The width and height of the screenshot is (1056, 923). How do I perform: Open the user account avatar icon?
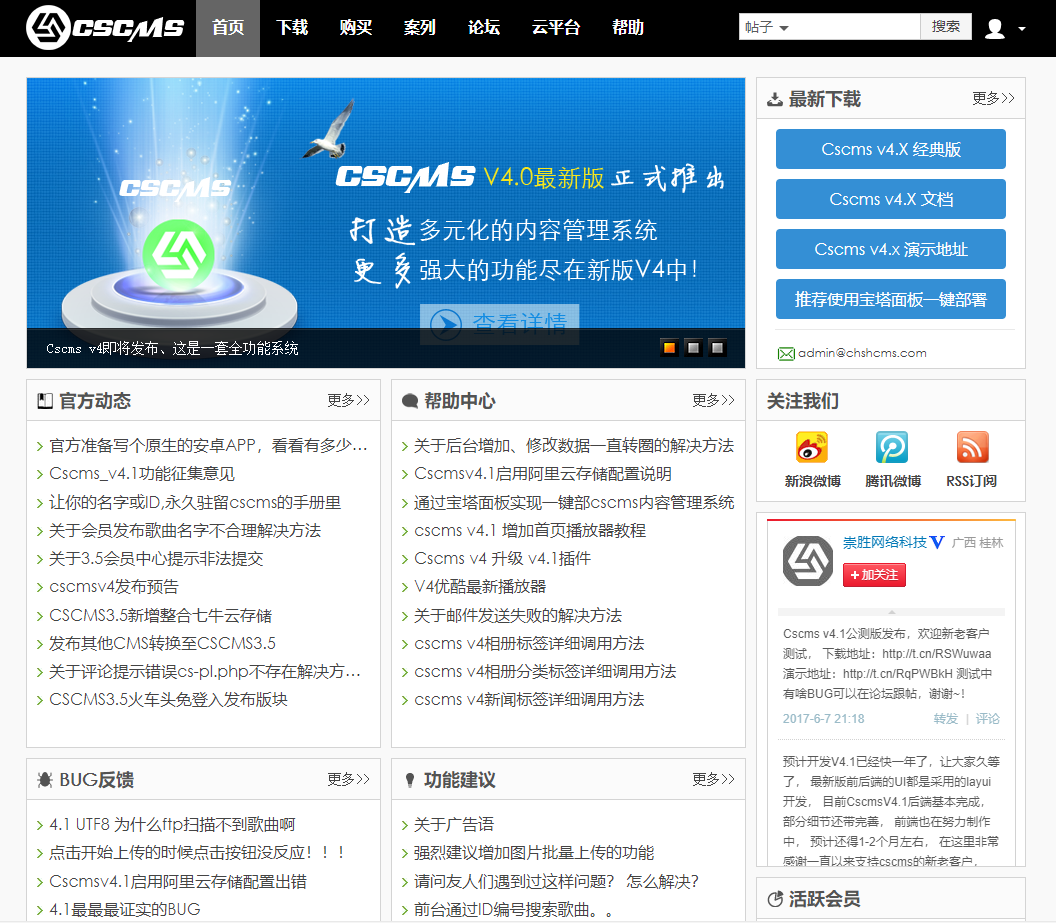coord(995,28)
